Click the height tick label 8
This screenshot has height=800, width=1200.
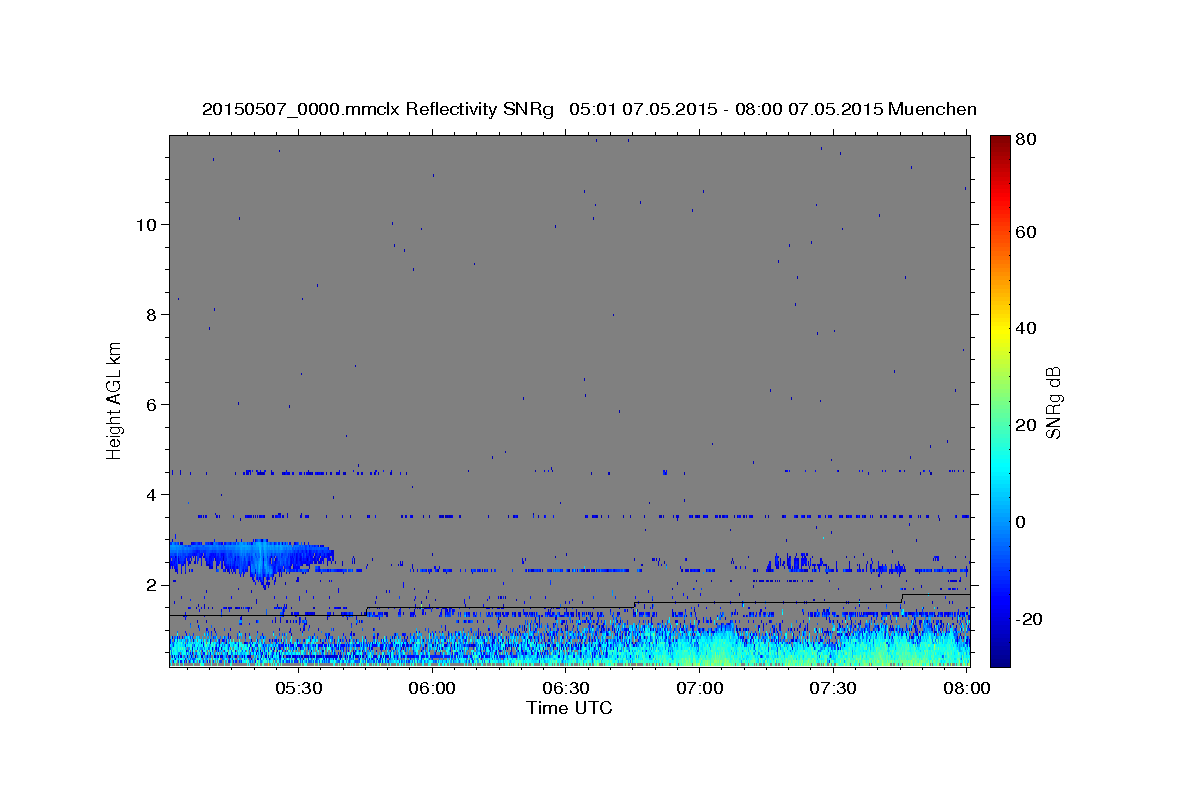tap(152, 315)
